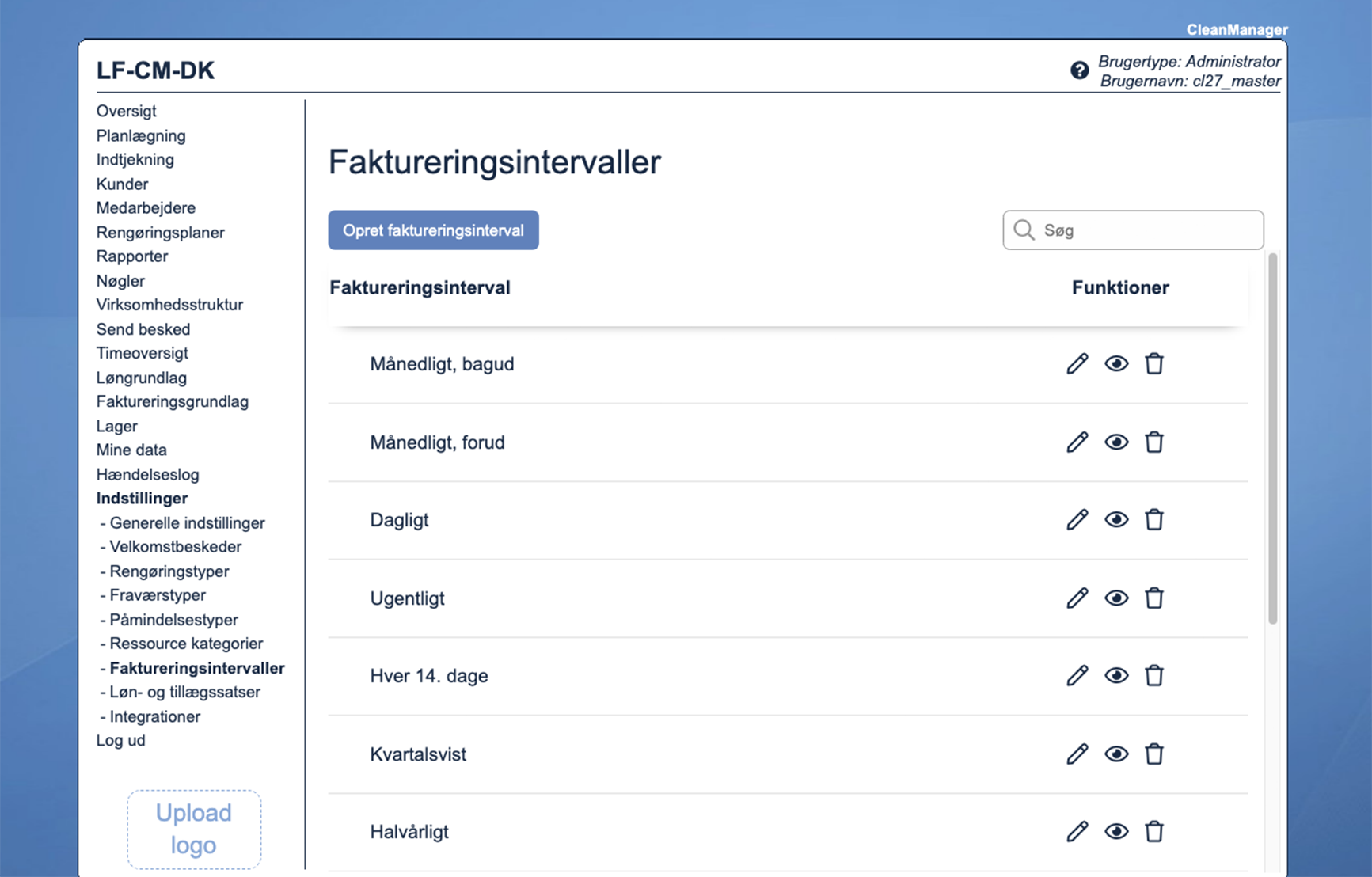This screenshot has height=877, width=1372.
Task: Go to Kunder in the sidebar
Action: 122,184
